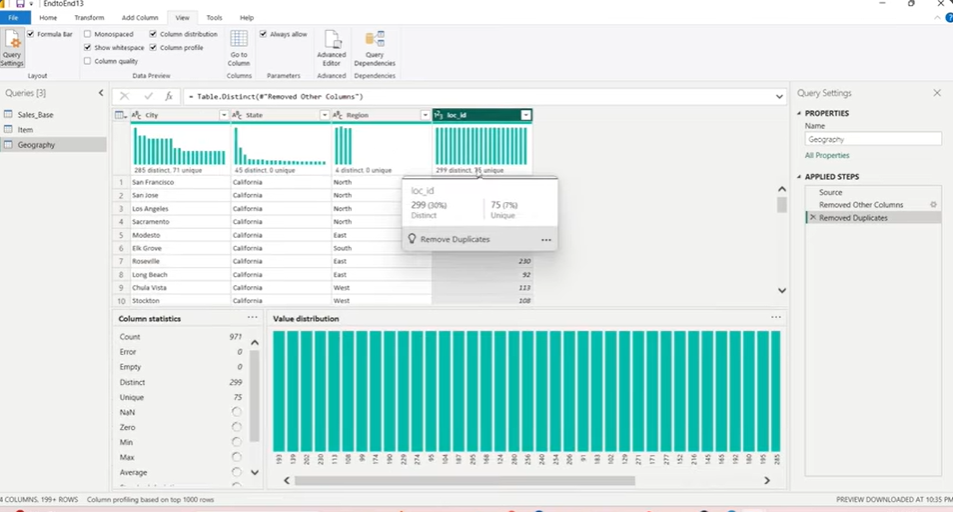
Task: Switch to the Transform tab
Action: 89,18
